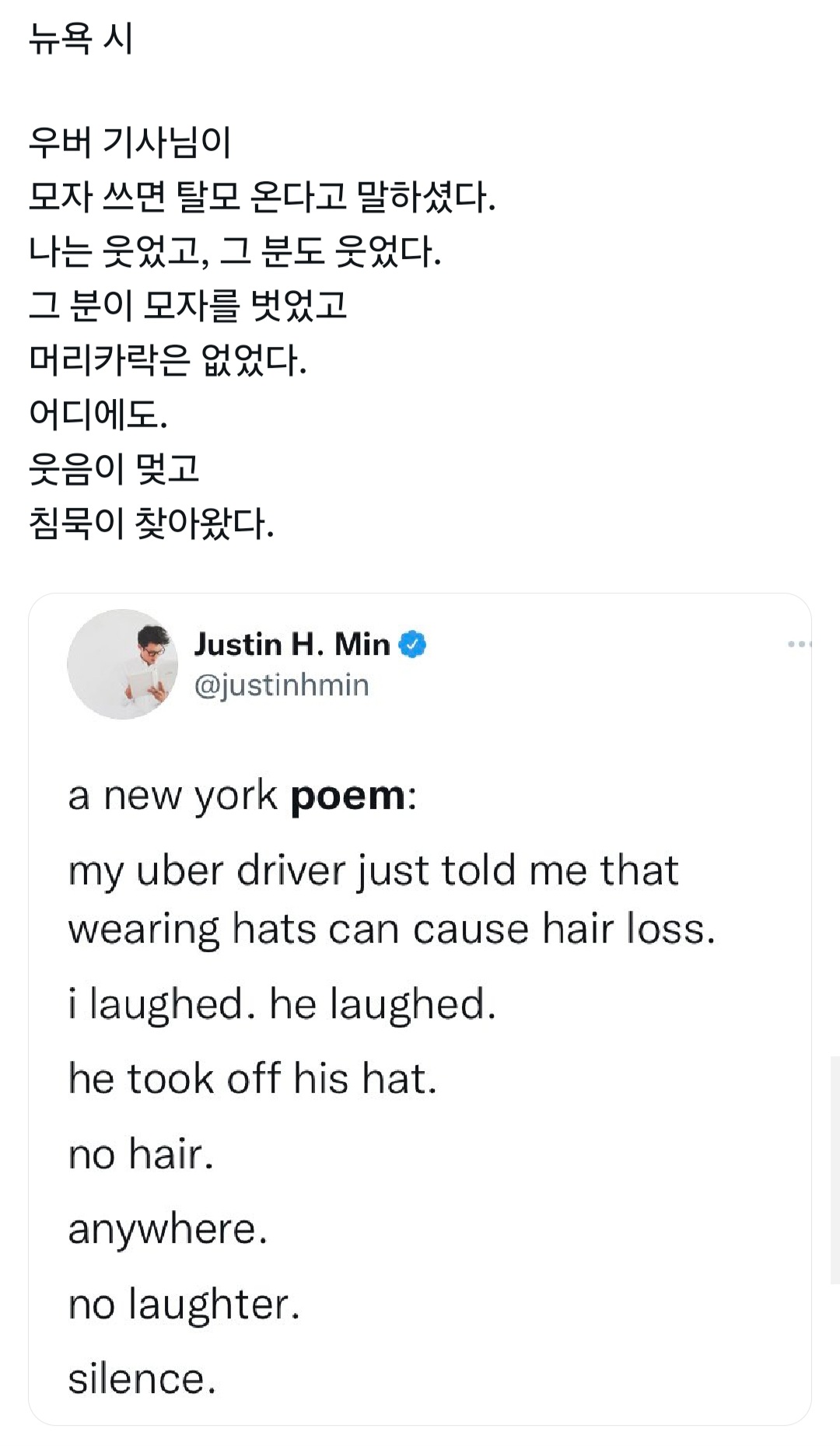Open the three-dot more options menu

[799, 644]
